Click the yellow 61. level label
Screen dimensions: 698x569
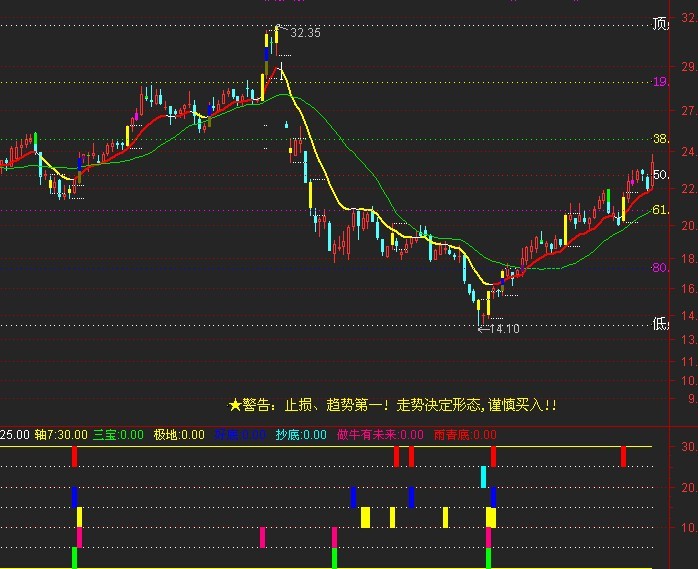click(x=660, y=209)
